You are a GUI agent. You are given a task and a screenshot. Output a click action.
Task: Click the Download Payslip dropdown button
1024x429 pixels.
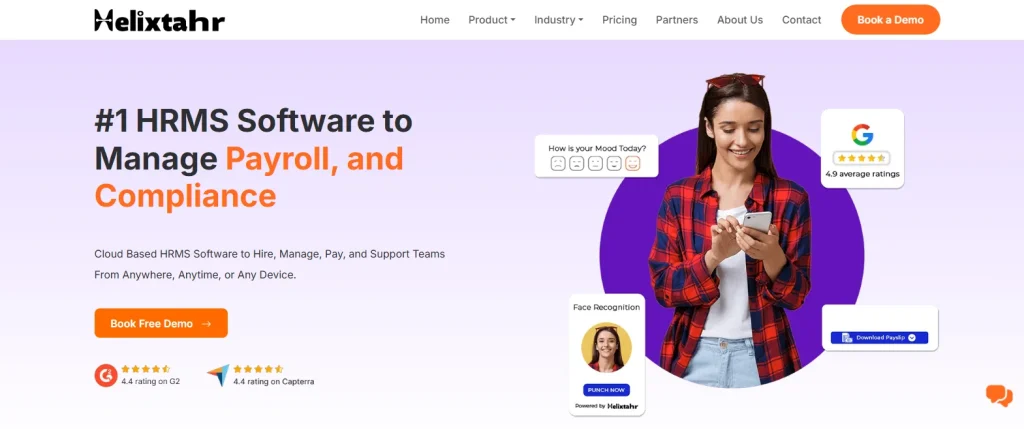tap(879, 338)
